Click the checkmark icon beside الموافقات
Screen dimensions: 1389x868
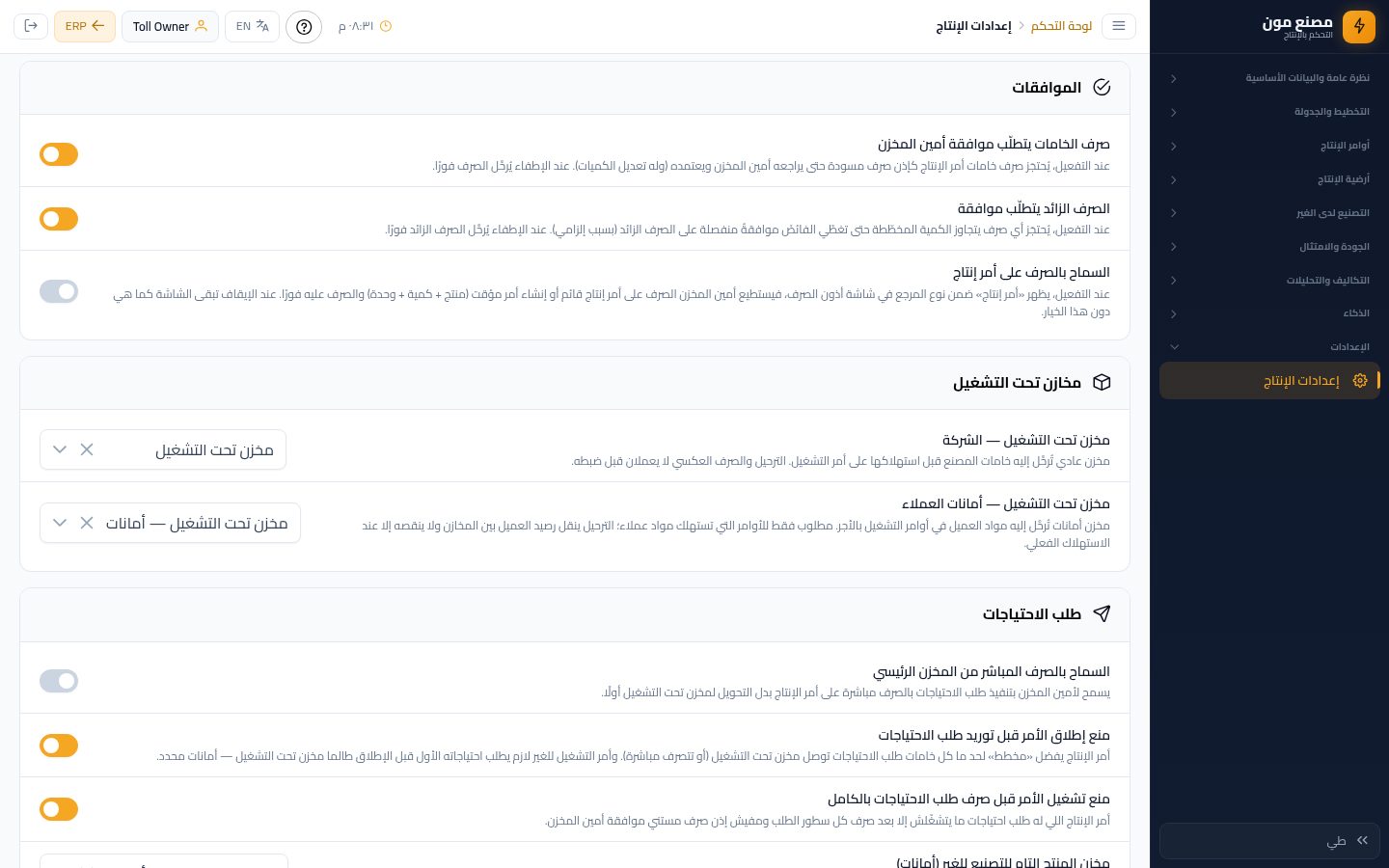click(x=1102, y=88)
